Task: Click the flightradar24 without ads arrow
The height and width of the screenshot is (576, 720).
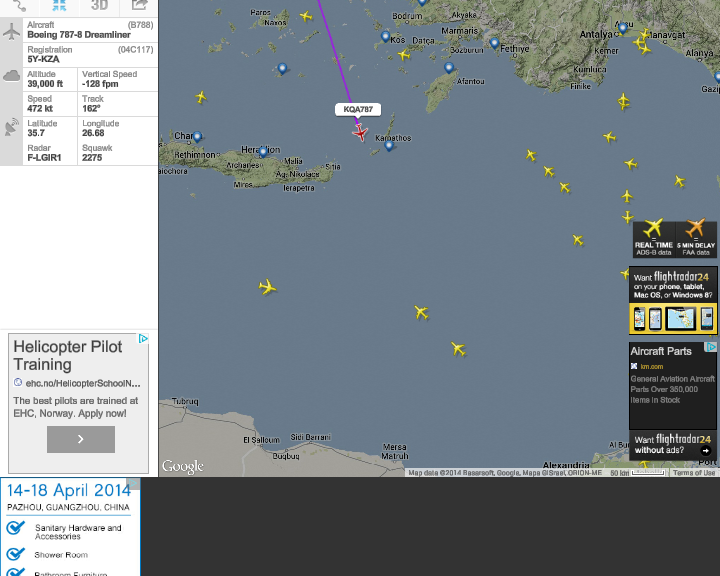Action: click(x=706, y=450)
